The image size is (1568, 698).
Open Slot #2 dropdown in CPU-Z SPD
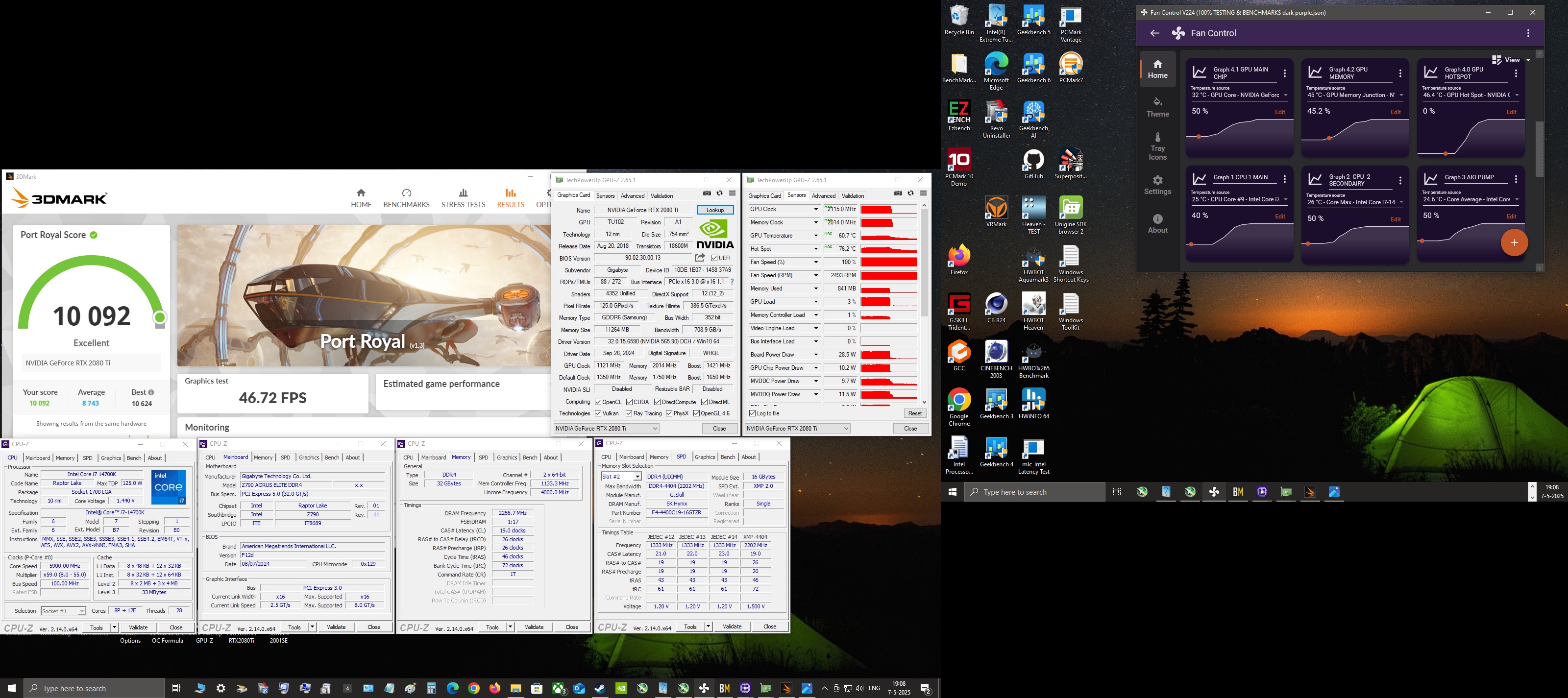click(621, 477)
